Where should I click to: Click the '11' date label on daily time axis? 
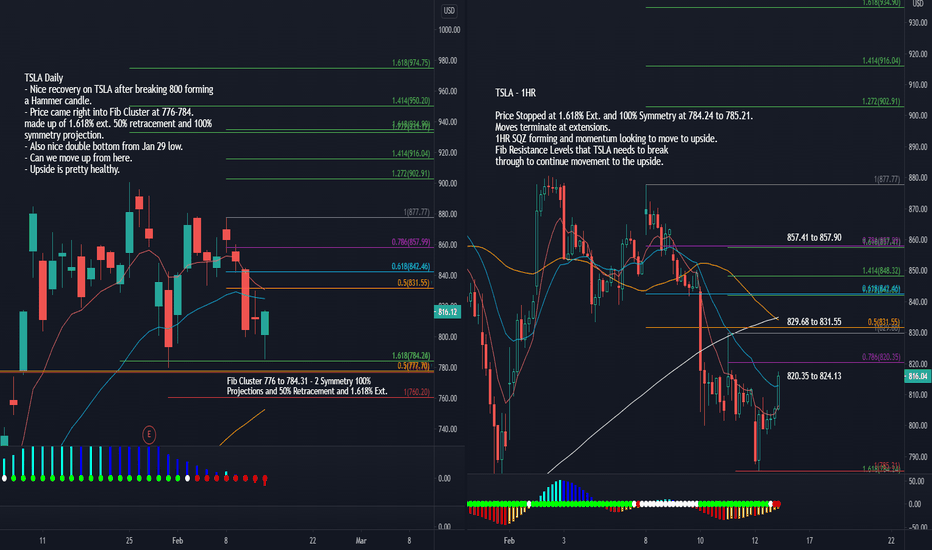(42, 540)
